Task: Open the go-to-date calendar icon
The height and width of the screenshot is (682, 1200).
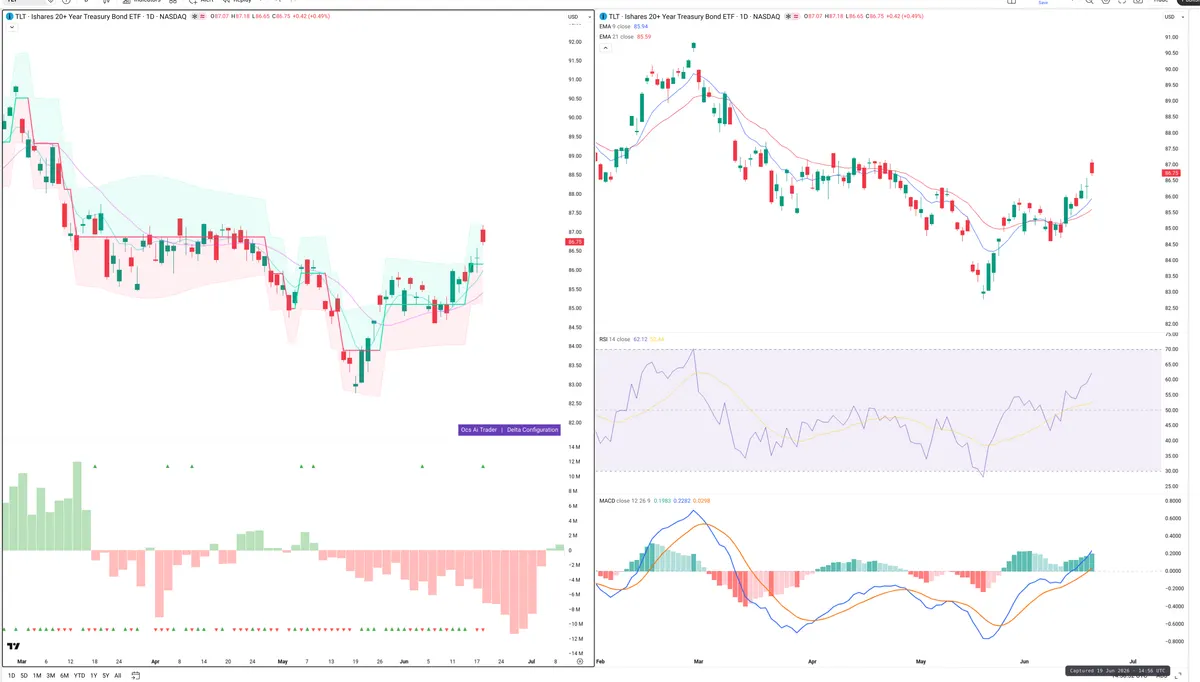Action: [135, 676]
